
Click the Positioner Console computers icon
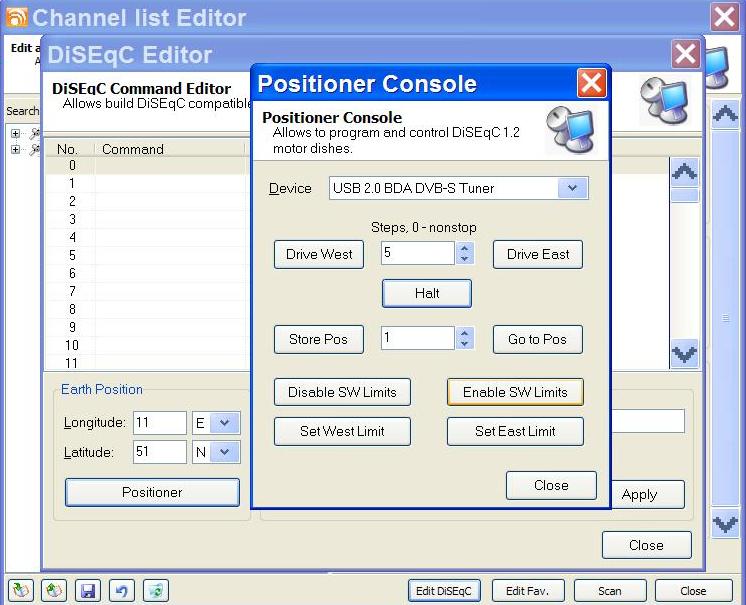tap(570, 128)
